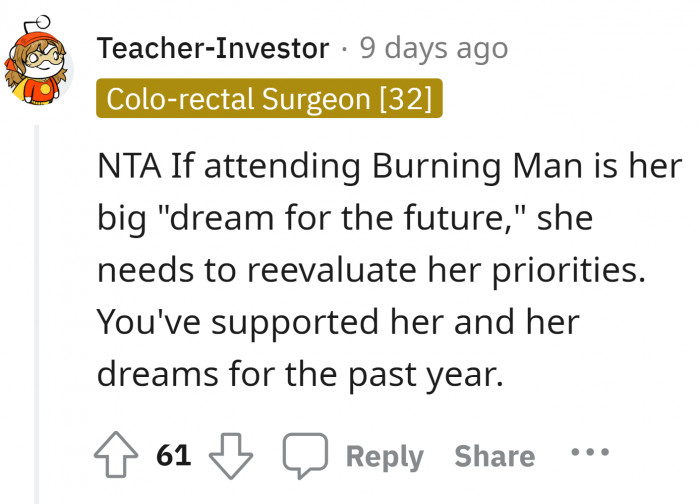Upvote the Teacher-Investor comment
The width and height of the screenshot is (700, 504).
117,456
